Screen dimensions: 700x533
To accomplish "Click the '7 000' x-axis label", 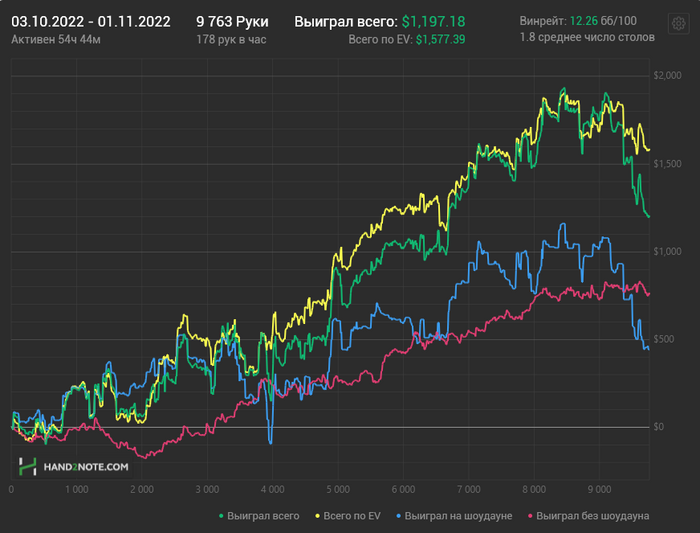I will [x=469, y=490].
